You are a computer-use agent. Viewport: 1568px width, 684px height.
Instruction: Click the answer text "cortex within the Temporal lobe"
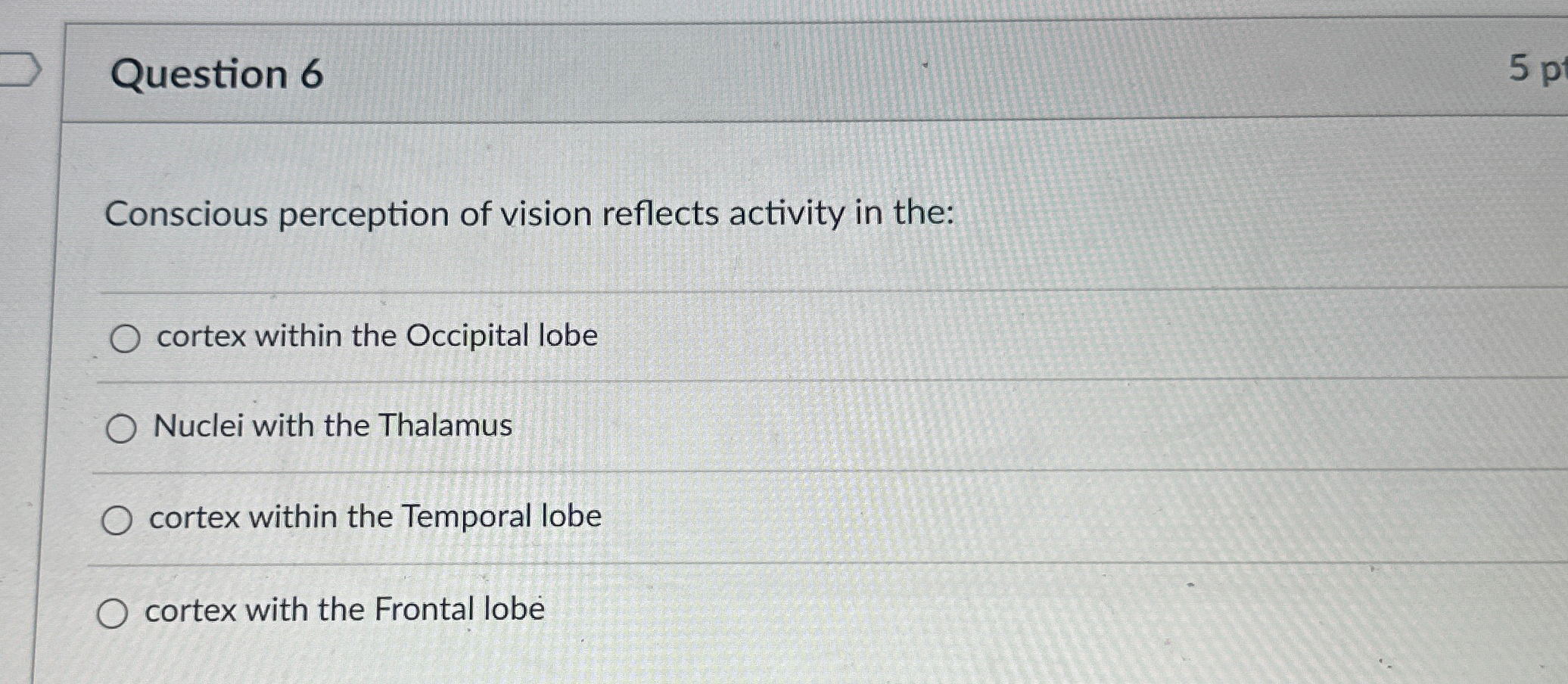375,517
